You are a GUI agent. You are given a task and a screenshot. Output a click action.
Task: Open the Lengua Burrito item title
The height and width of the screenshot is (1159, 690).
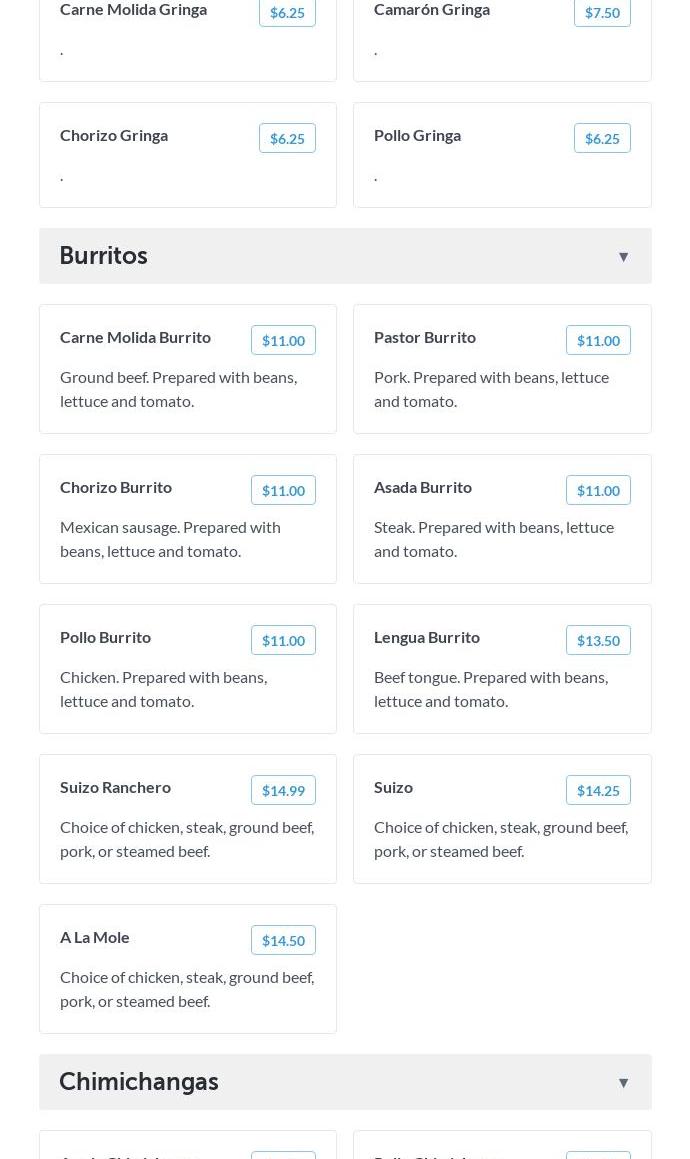tap(427, 637)
